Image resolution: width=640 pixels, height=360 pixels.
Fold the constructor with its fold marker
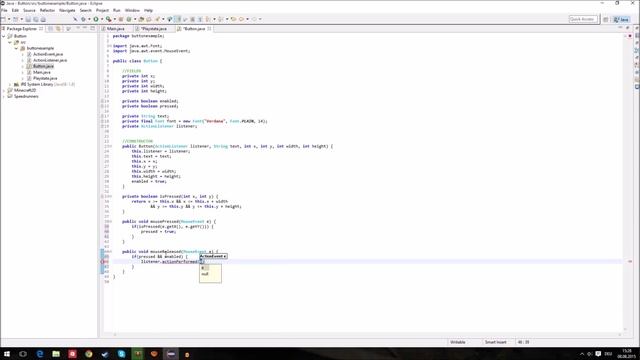(110, 146)
